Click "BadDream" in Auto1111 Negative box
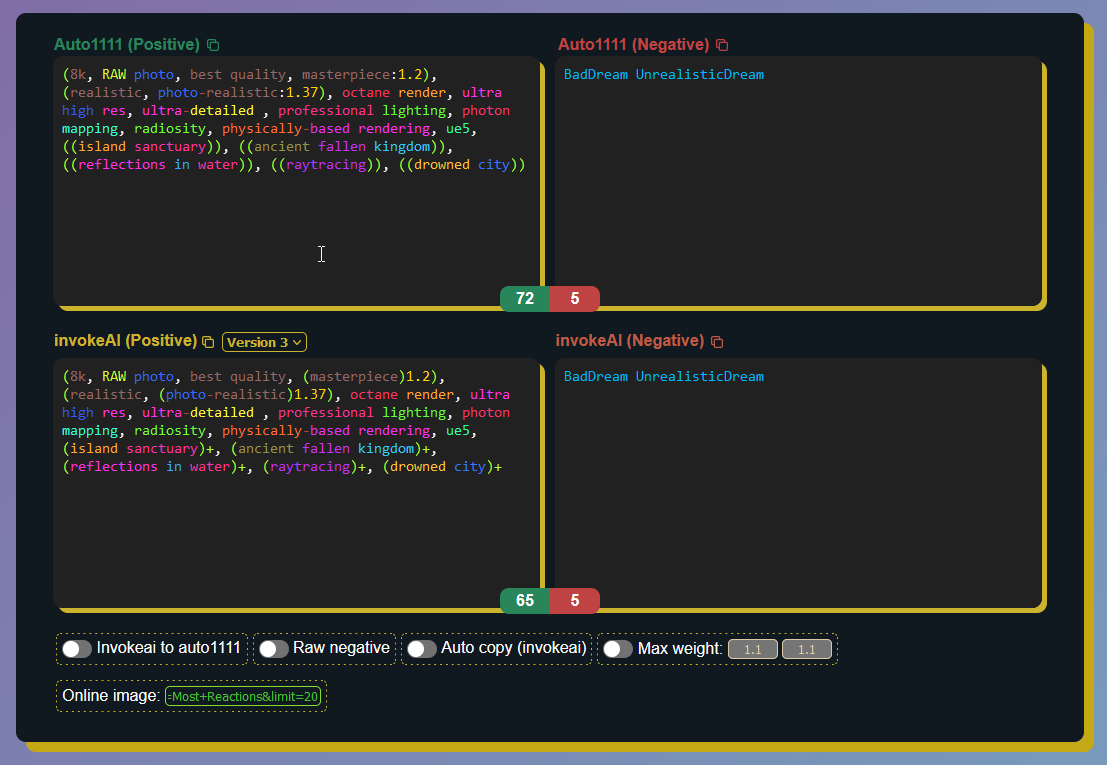1107x765 pixels. [596, 74]
